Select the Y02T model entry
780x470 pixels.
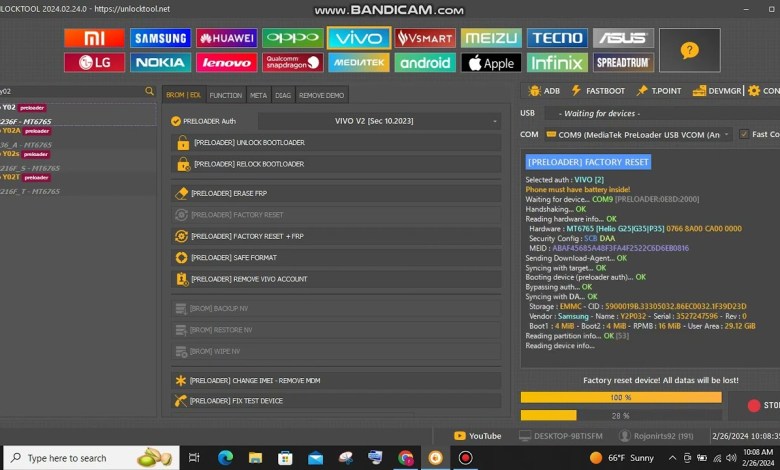(78, 184)
